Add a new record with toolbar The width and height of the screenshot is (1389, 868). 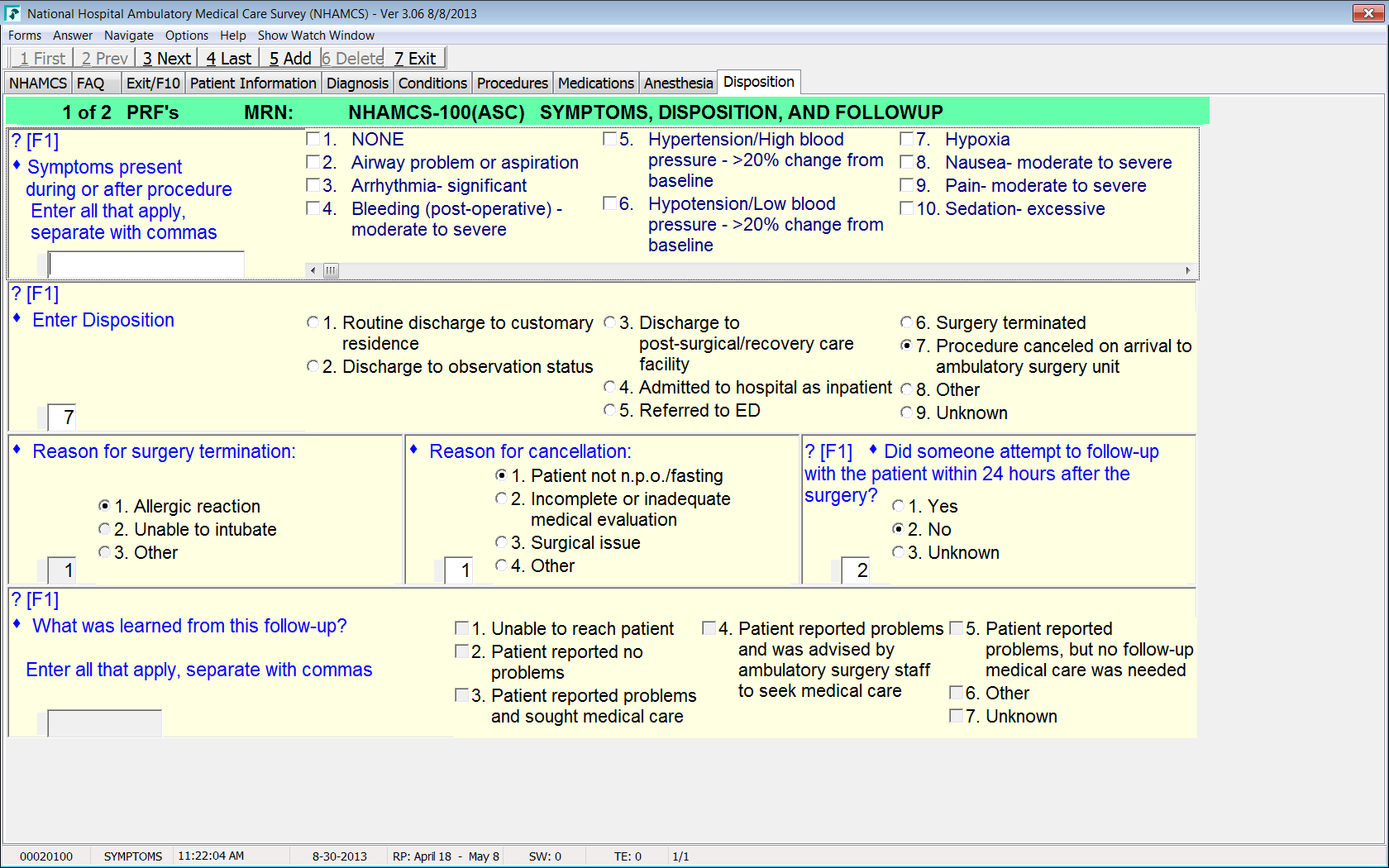tap(289, 59)
